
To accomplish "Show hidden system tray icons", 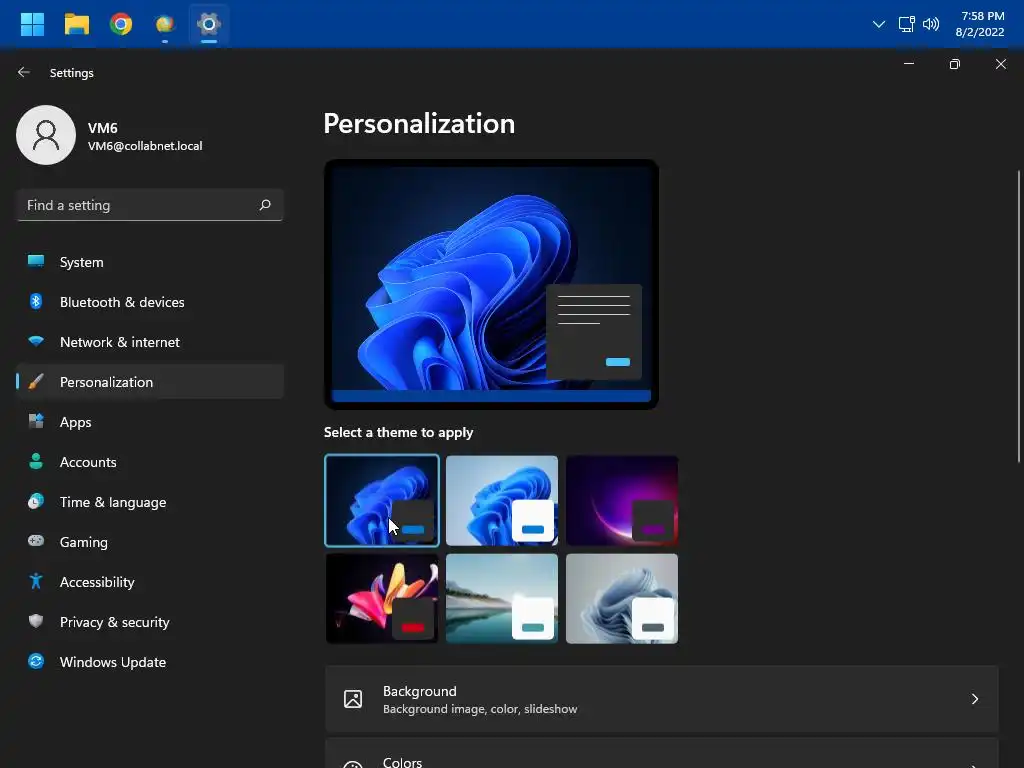I will pyautogui.click(x=879, y=24).
